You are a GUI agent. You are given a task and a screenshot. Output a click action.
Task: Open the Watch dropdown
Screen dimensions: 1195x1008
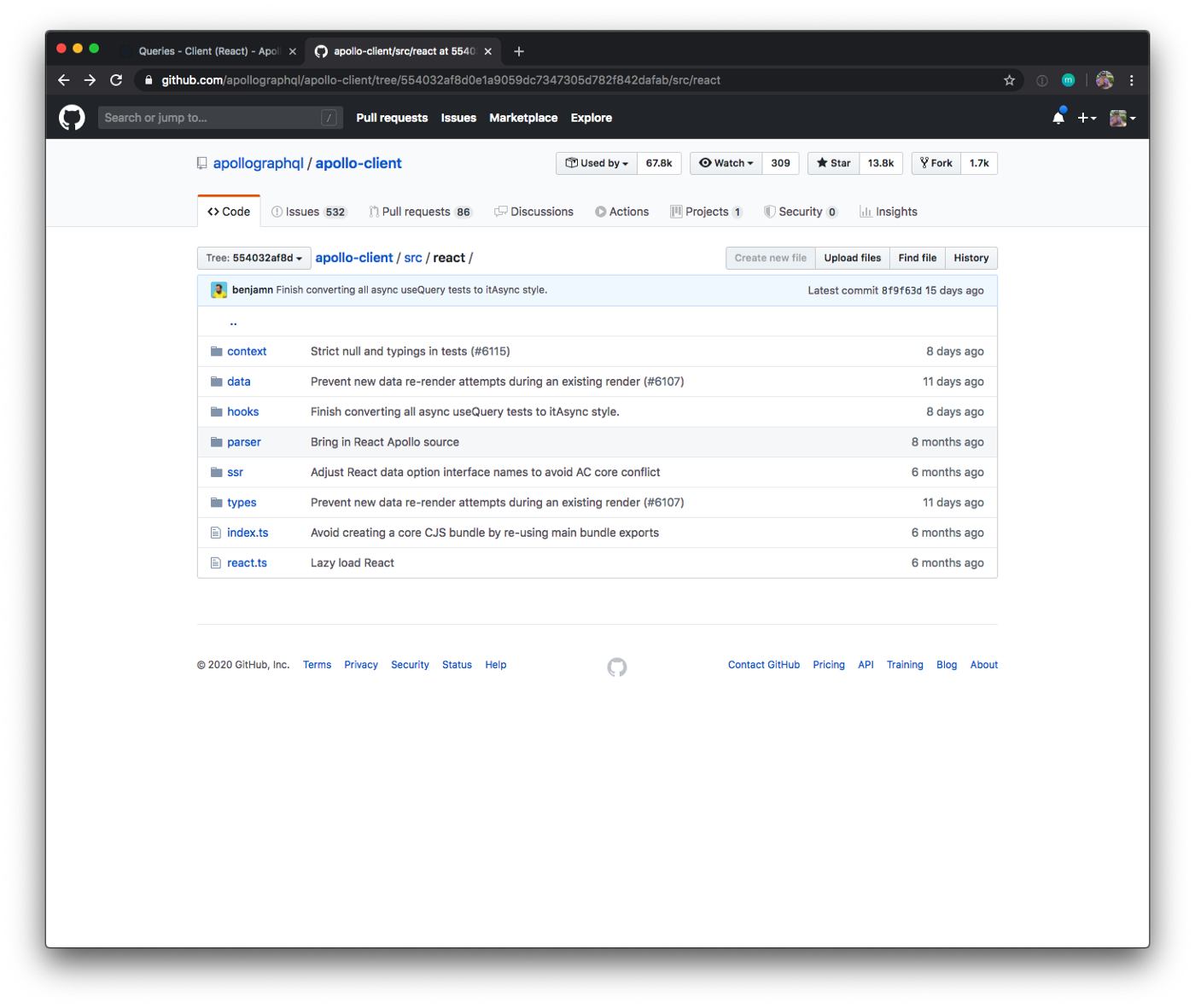tap(726, 163)
